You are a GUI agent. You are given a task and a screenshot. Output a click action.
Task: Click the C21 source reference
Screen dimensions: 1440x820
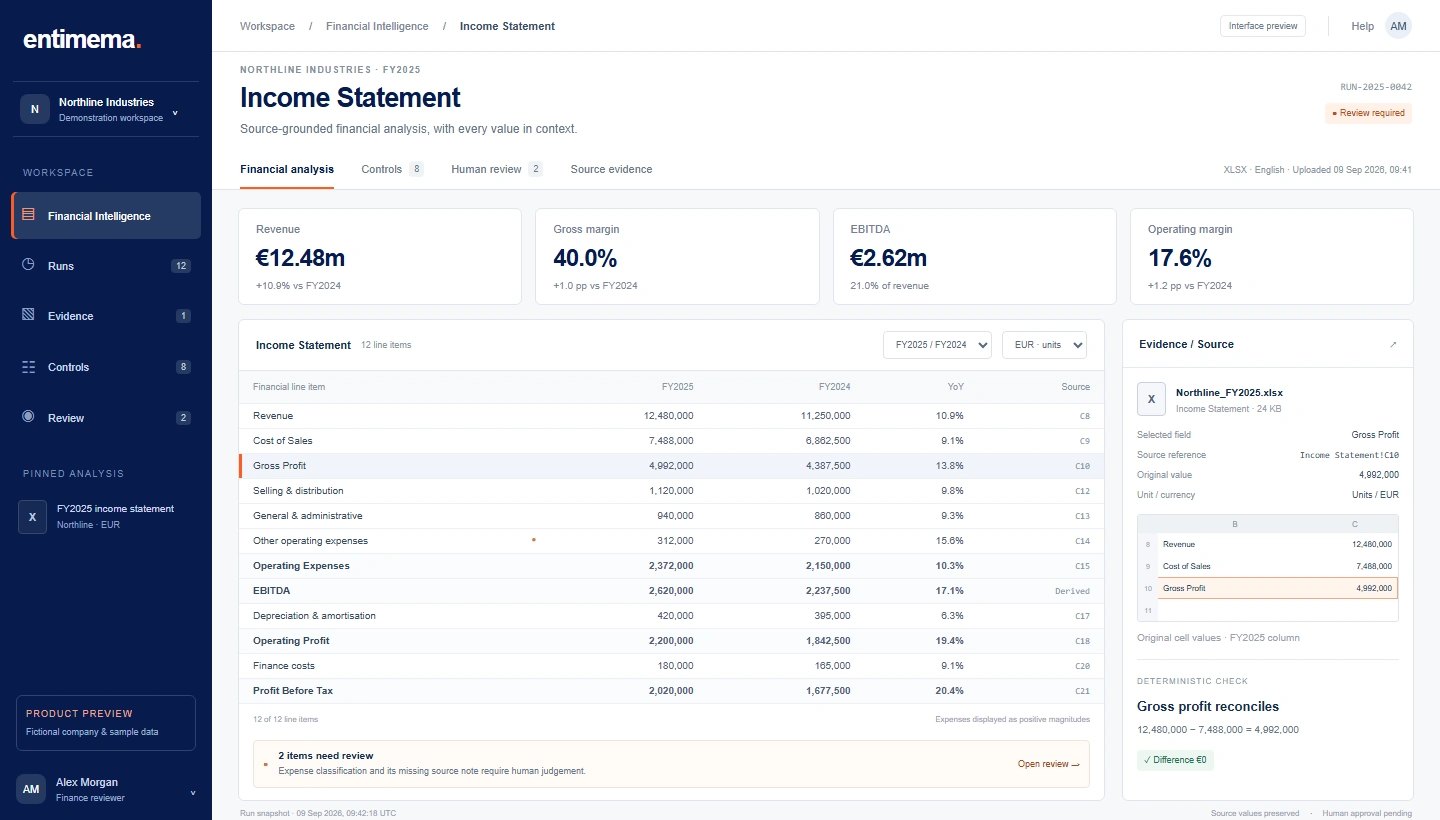pos(1082,691)
